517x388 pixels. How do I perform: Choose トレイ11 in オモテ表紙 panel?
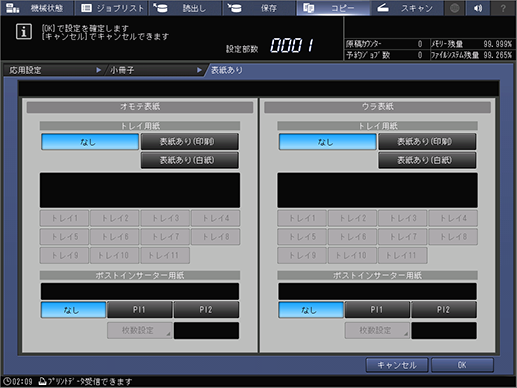click(165, 255)
